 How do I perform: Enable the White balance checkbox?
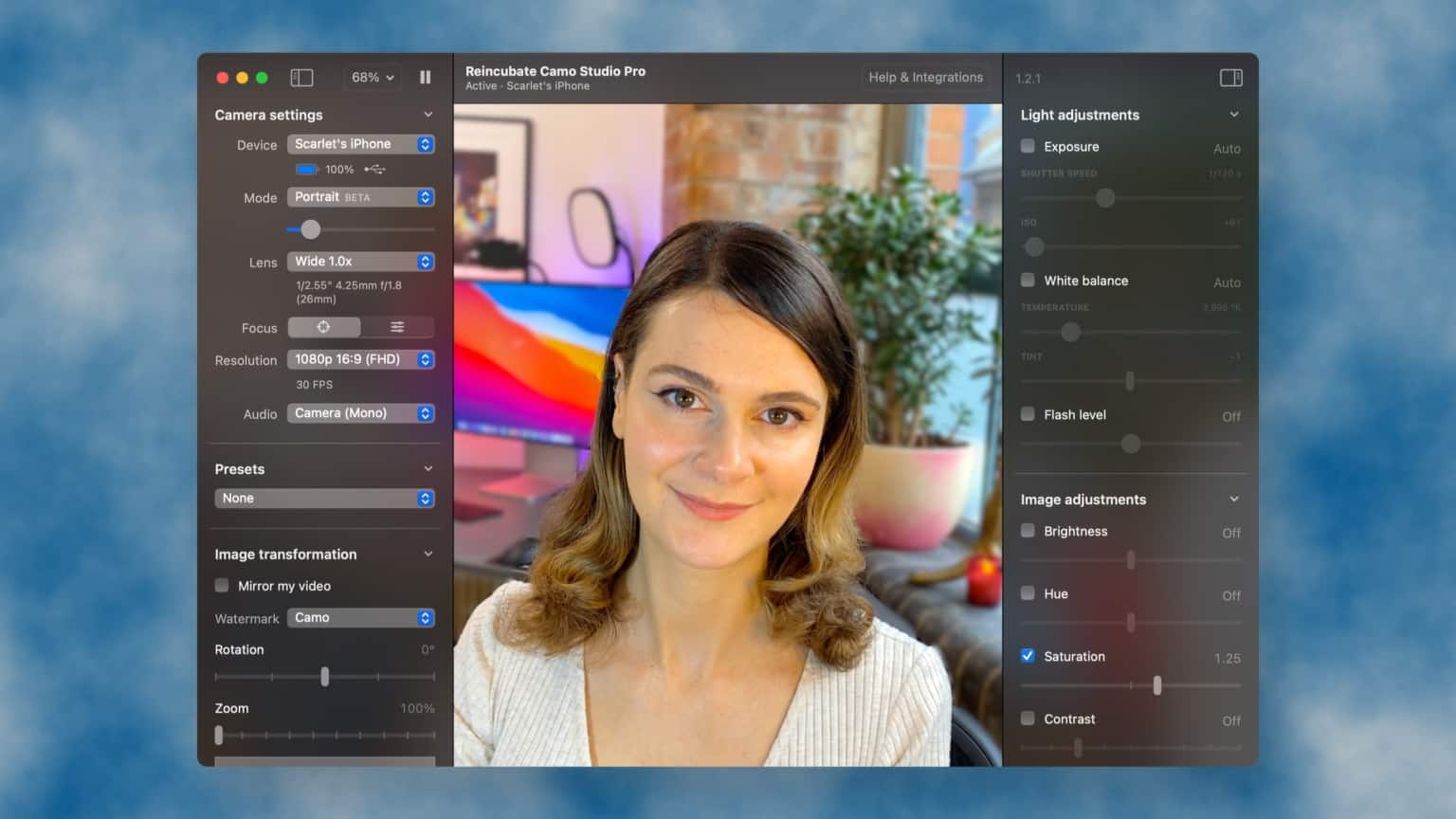point(1028,281)
